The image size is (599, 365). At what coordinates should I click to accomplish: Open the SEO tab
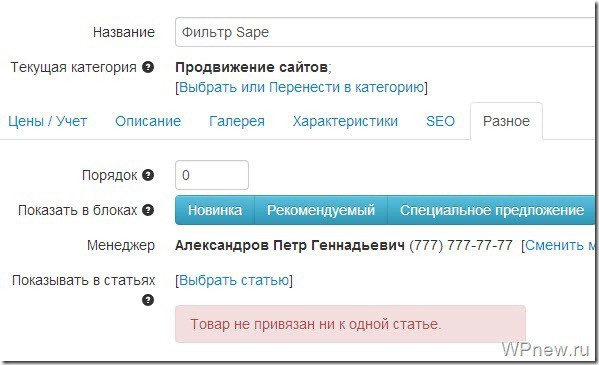tap(440, 121)
